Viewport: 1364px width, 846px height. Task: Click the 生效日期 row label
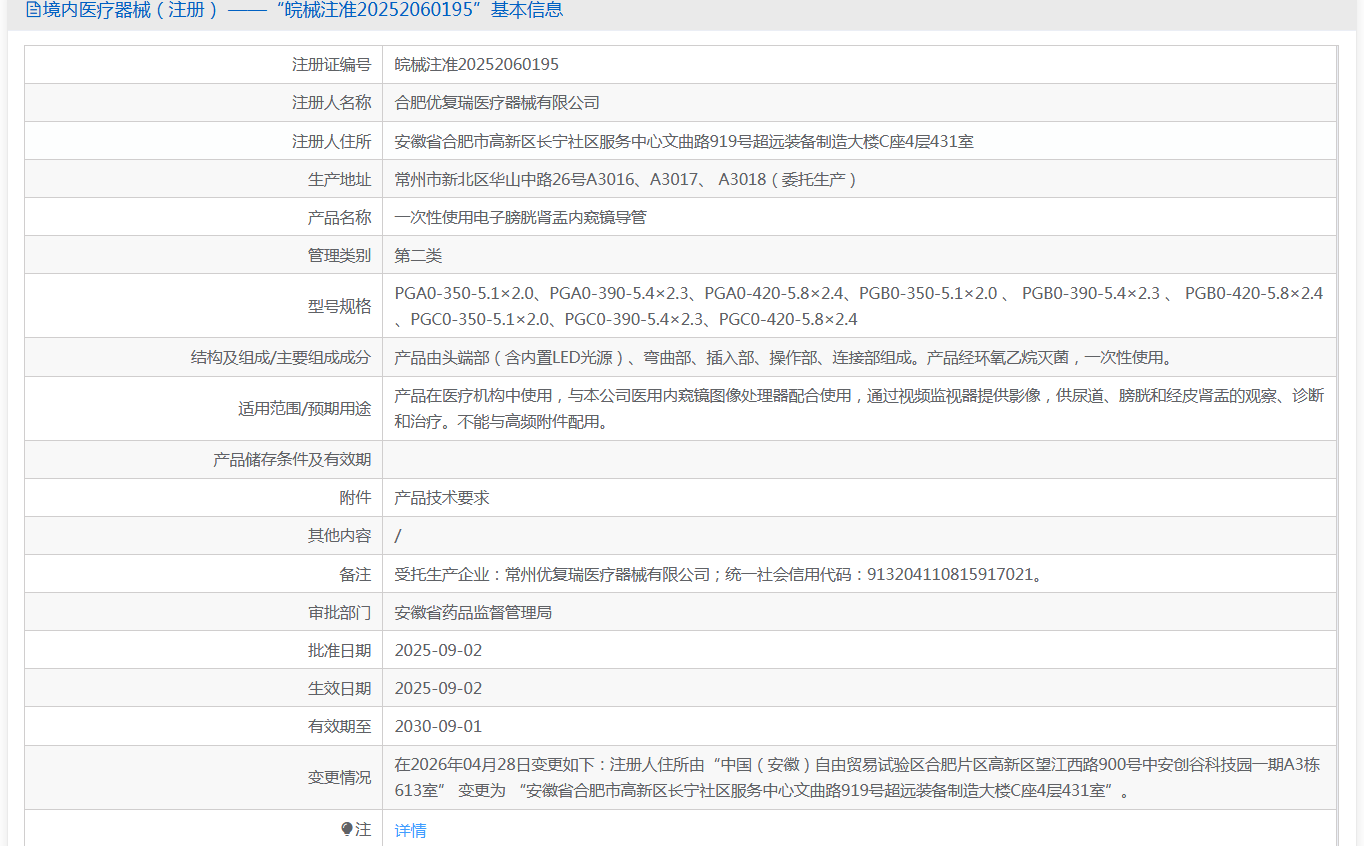(x=339, y=688)
